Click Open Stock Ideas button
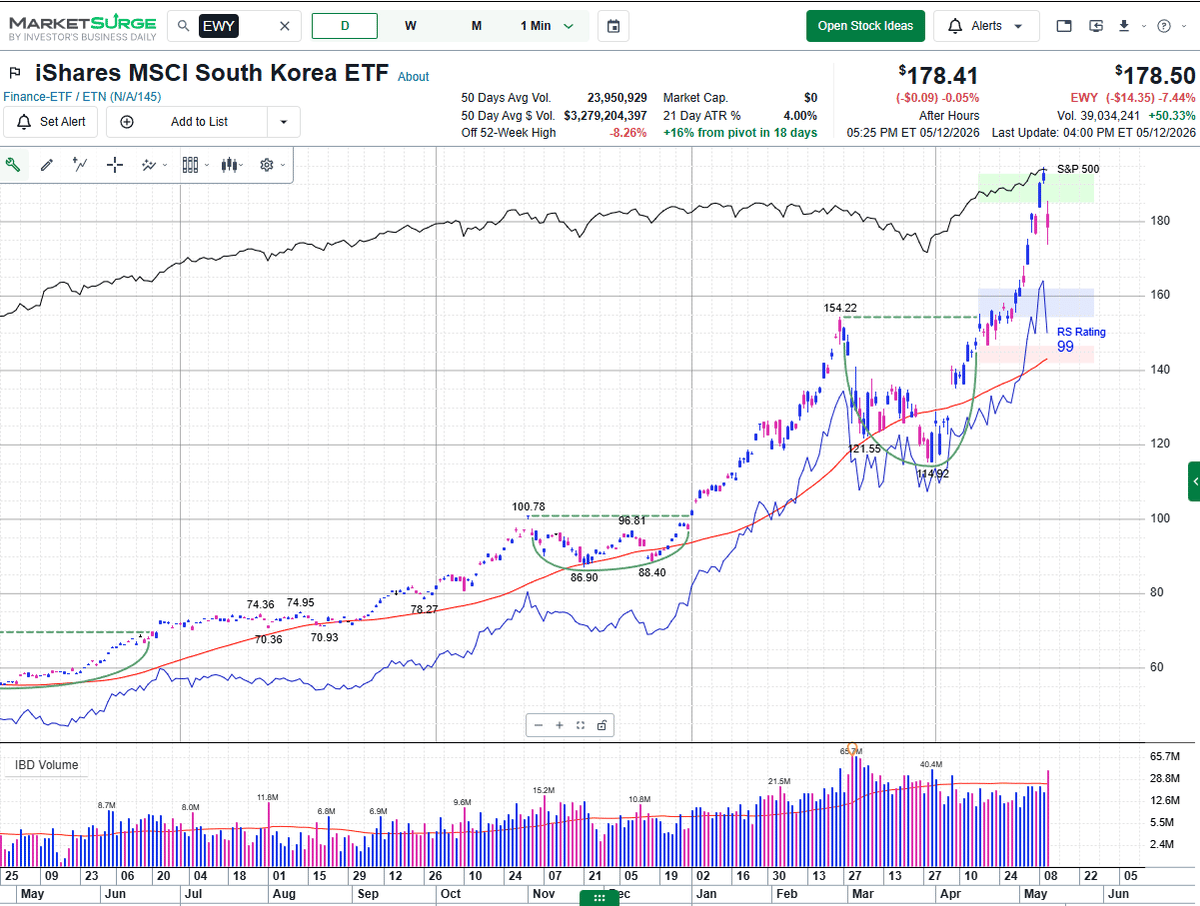Screen dimensions: 1200x906 click(866, 26)
